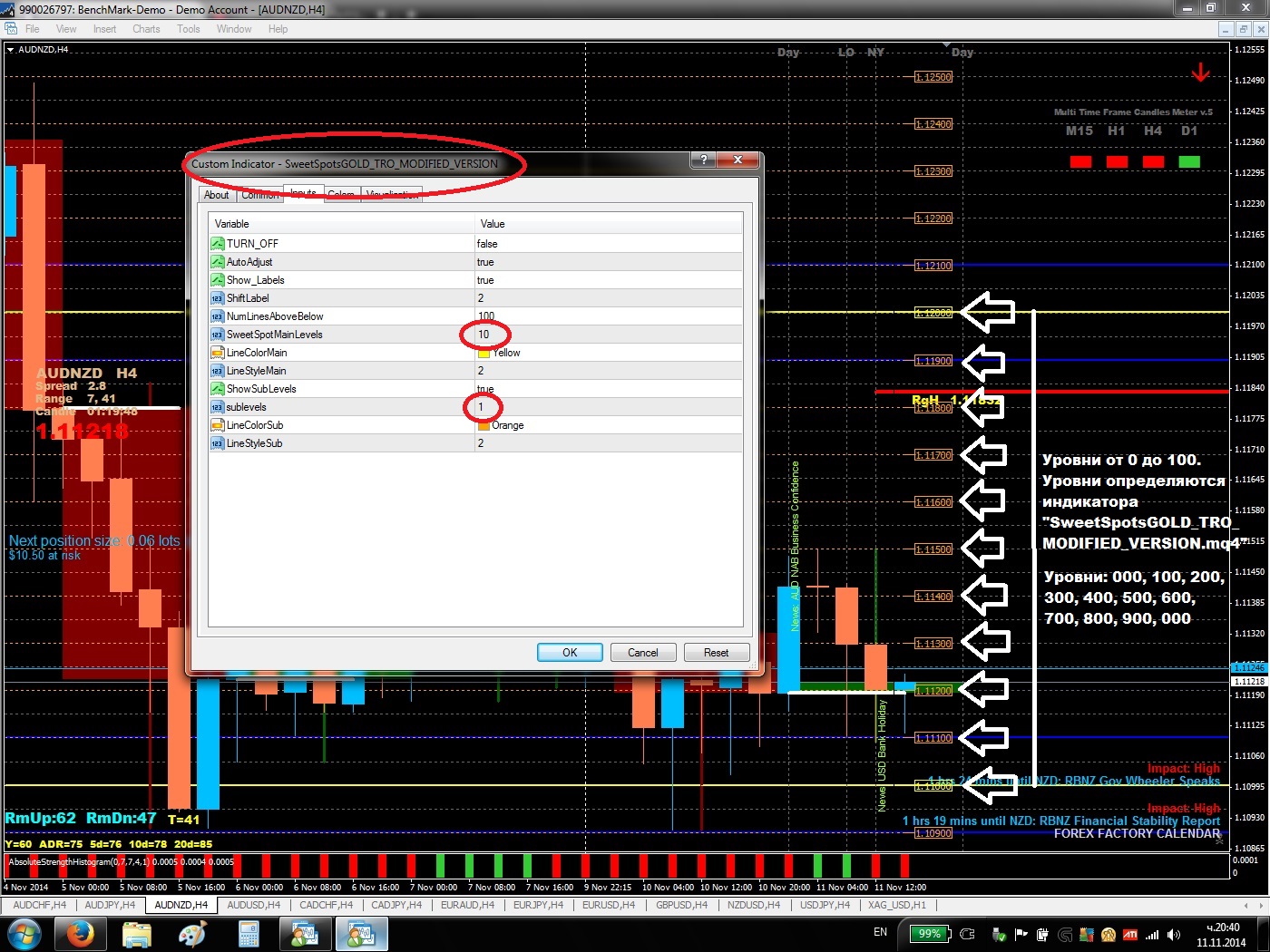Switch to the active MetaTrader taskbar window
Viewport: 1270px width, 952px height.
tap(361, 934)
